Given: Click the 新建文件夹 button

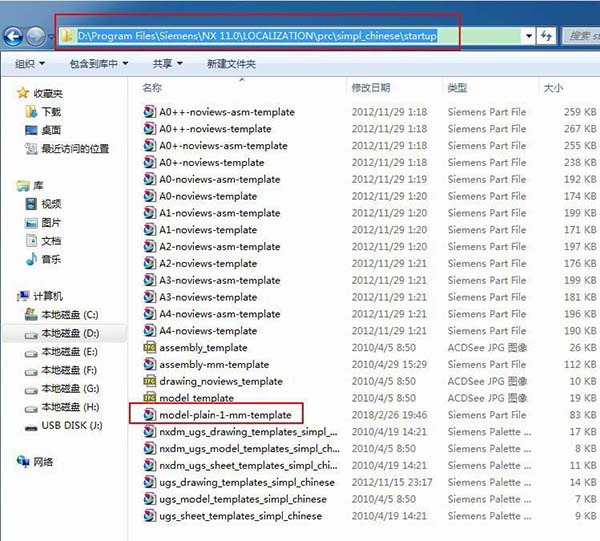Looking at the screenshot, I should click(231, 64).
